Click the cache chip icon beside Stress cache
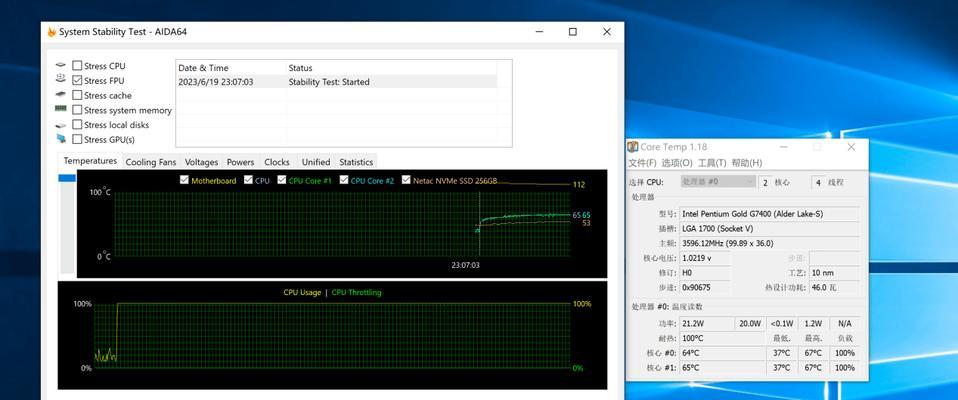 coord(60,95)
